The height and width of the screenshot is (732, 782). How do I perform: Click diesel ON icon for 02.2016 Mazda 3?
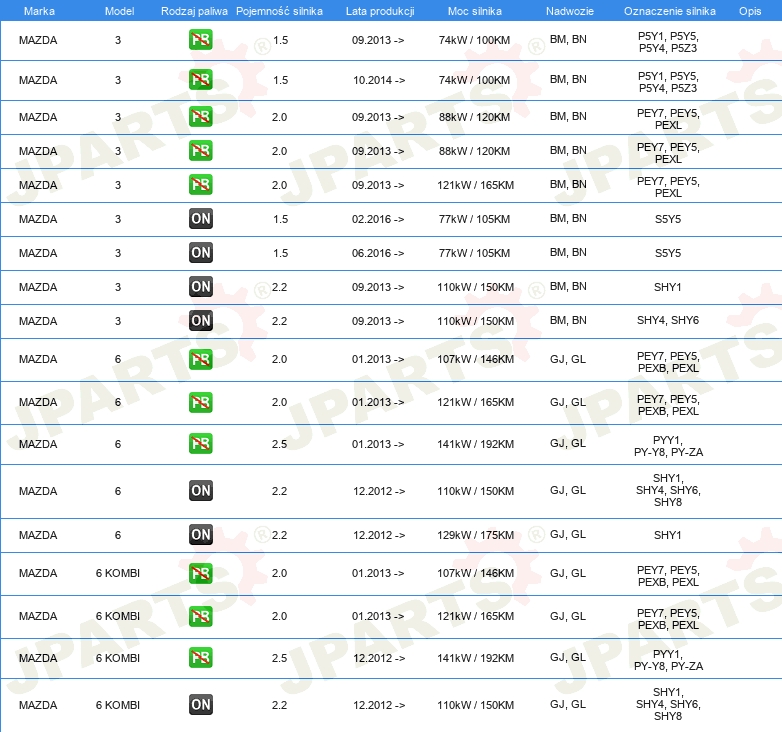coord(200,219)
